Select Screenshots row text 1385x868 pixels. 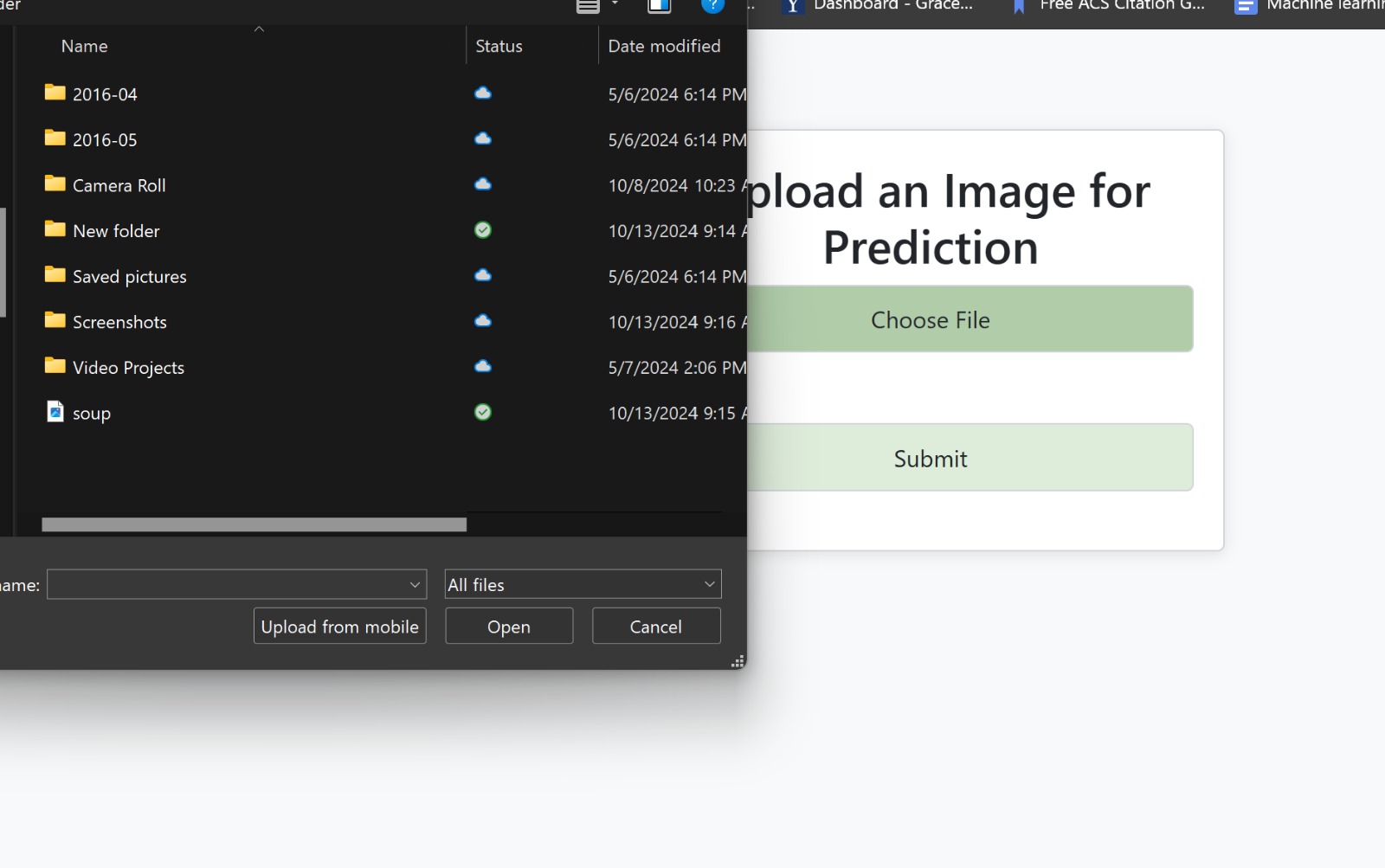pos(119,322)
